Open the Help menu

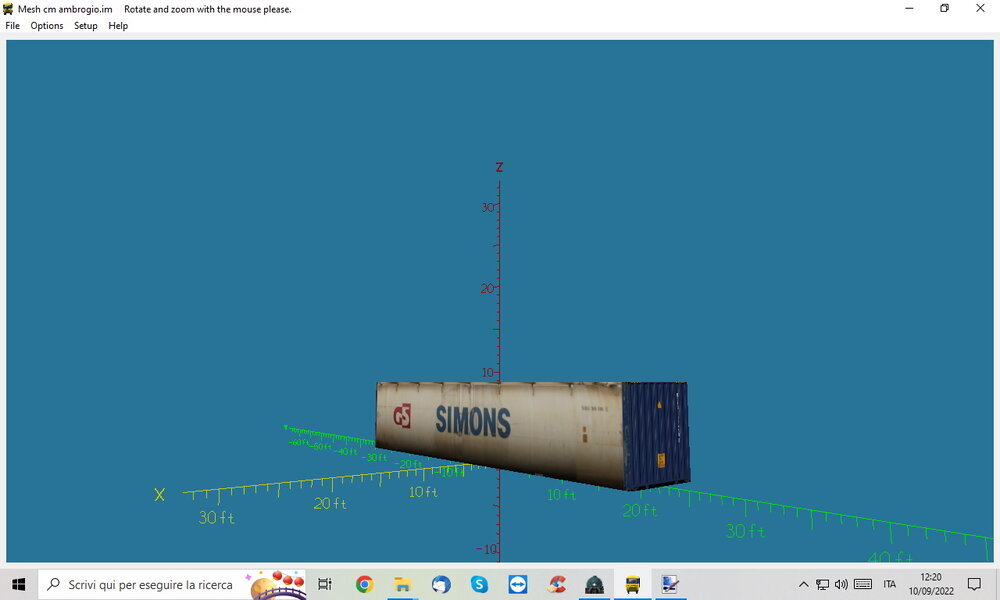(x=118, y=26)
